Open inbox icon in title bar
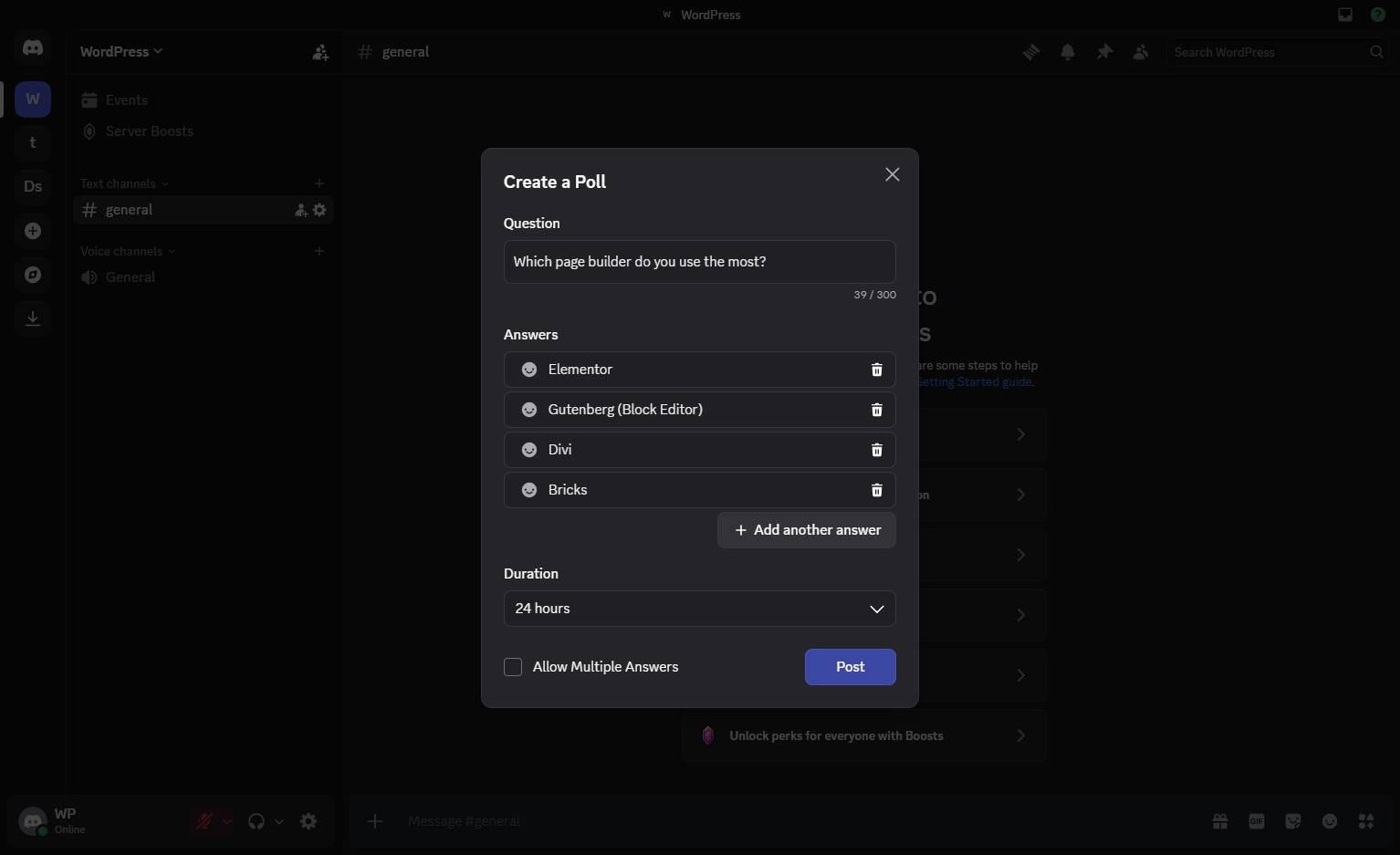 click(x=1345, y=15)
